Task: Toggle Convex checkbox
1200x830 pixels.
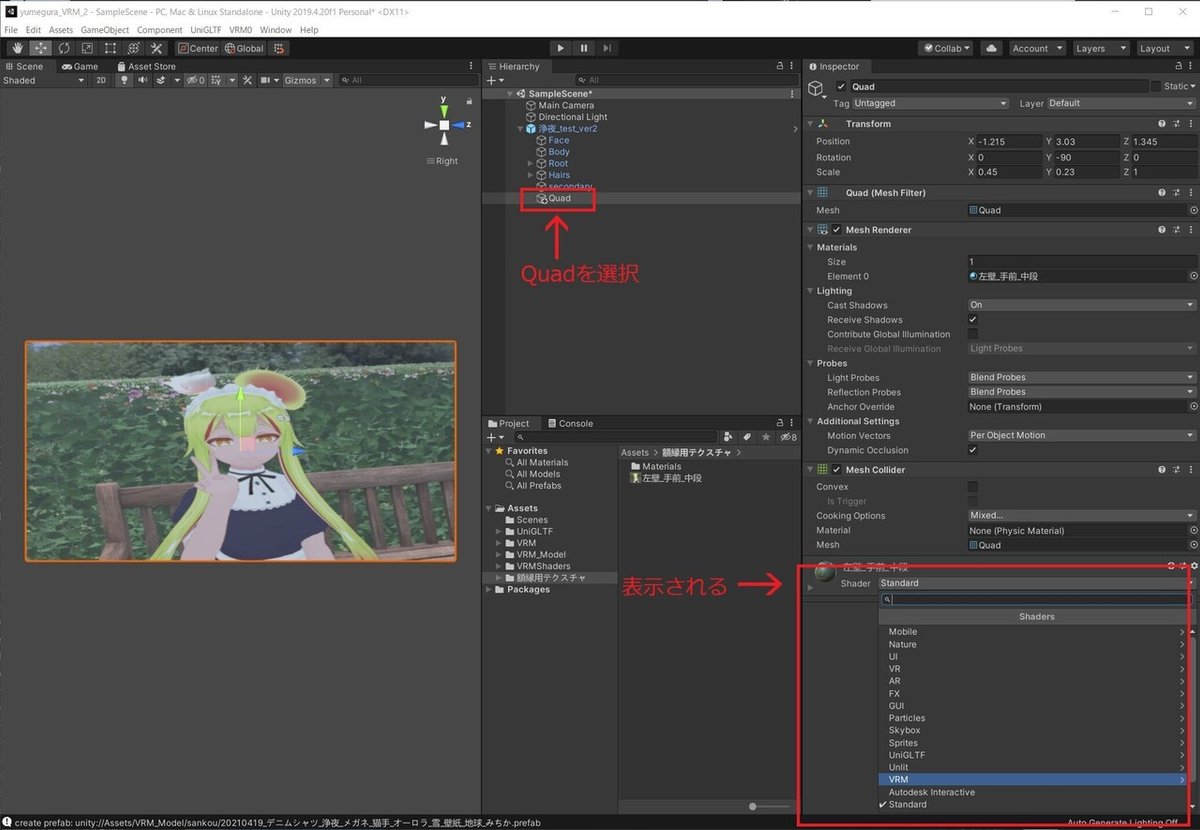Action: point(973,487)
